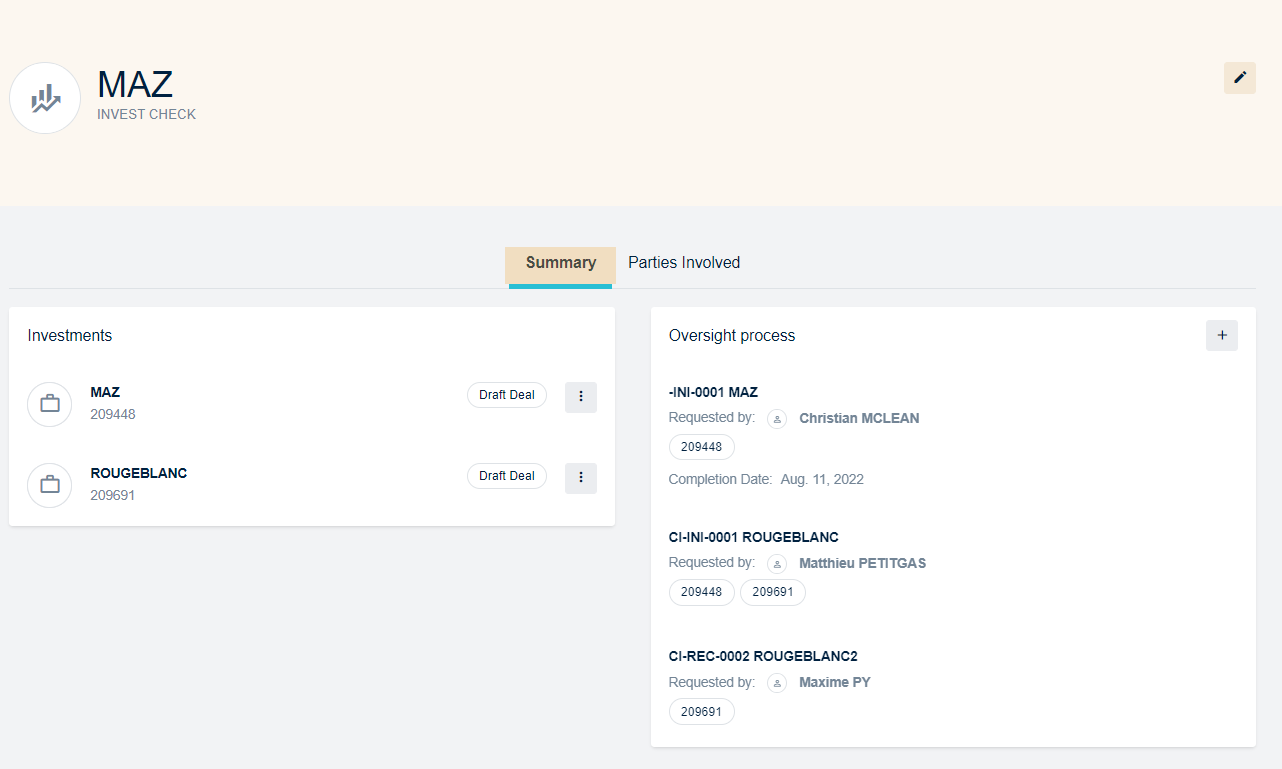
Task: Open three-dot menu for MAZ investment
Action: point(581,397)
